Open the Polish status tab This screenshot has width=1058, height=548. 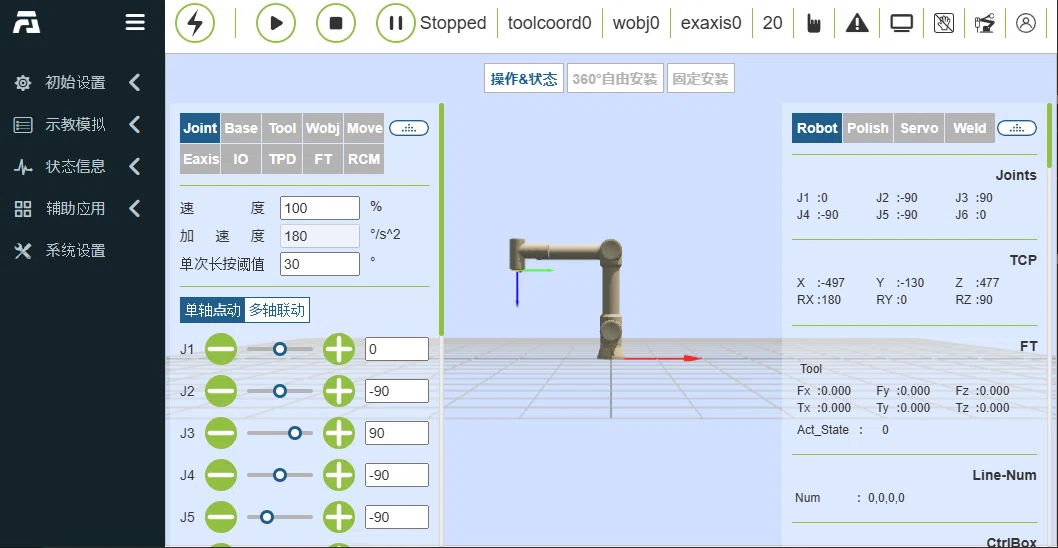pyautogui.click(x=868, y=128)
